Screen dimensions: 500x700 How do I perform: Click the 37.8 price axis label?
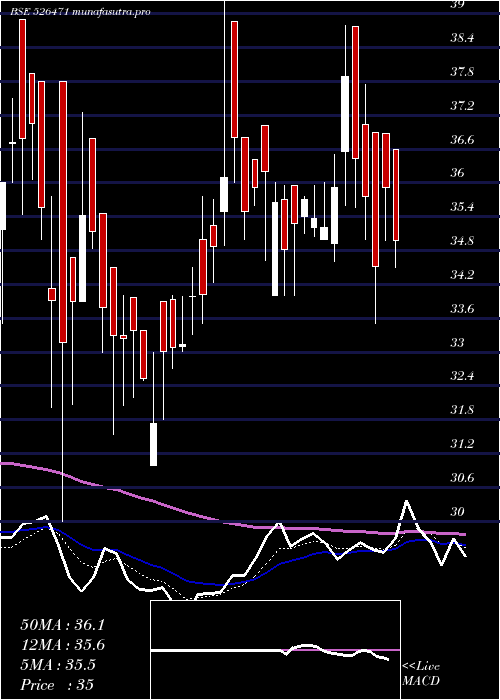[462, 72]
